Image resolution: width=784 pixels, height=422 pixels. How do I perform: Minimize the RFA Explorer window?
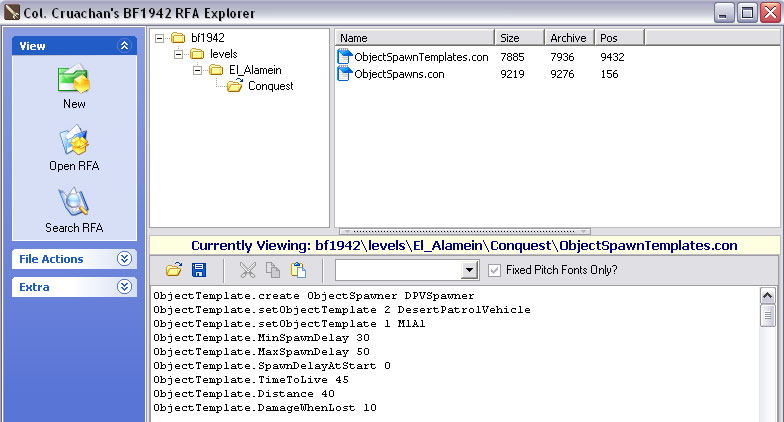(x=723, y=13)
